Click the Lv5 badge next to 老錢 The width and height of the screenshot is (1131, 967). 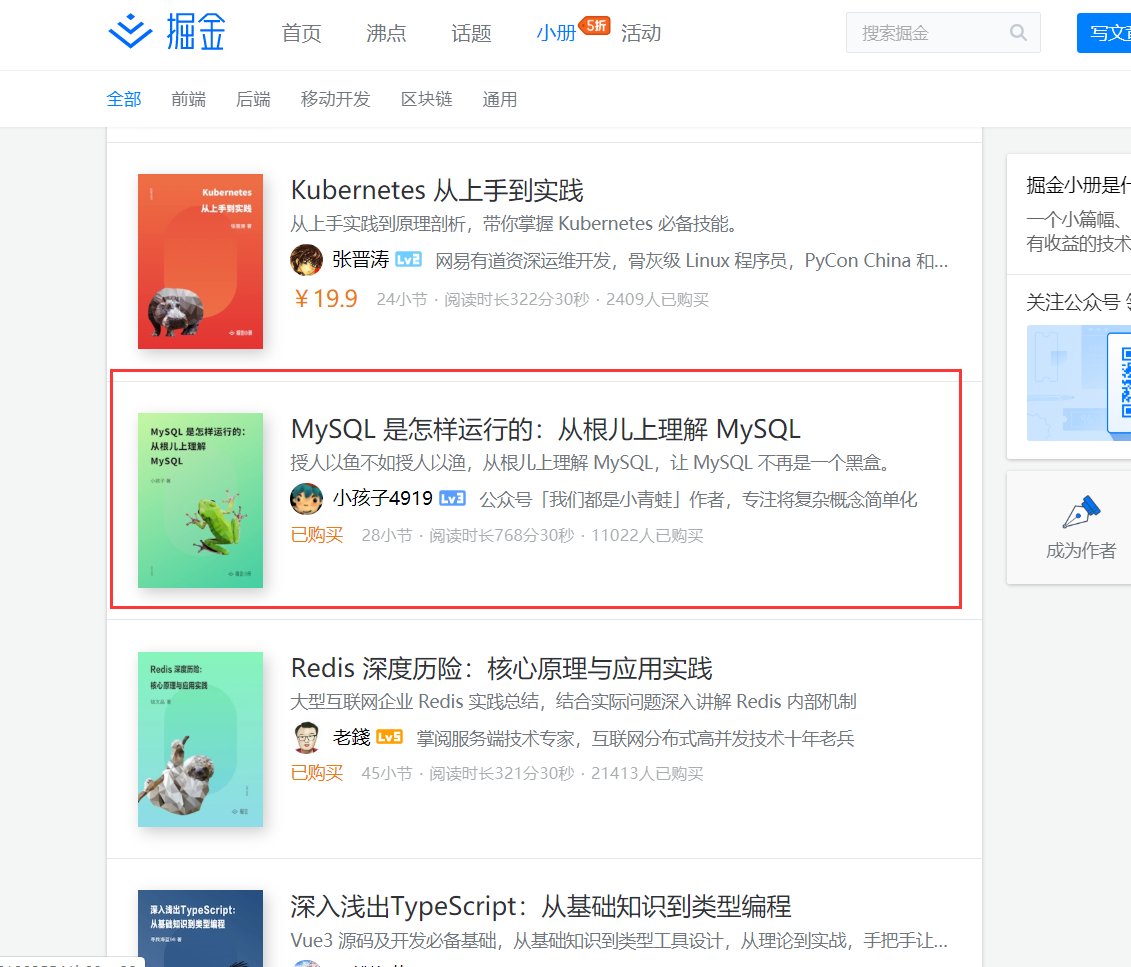[x=390, y=737]
